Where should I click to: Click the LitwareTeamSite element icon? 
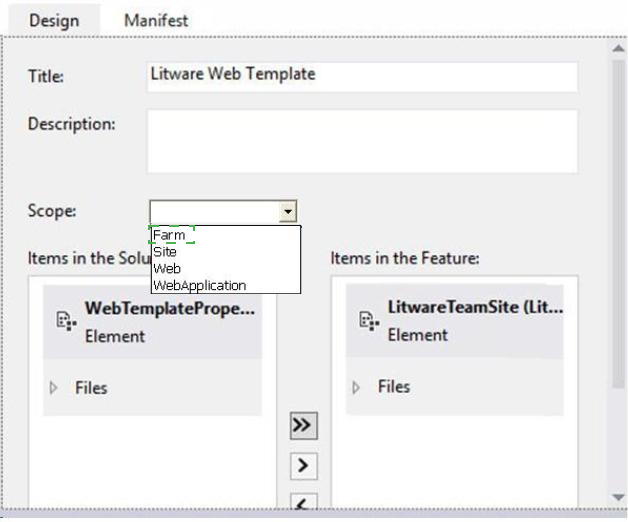click(369, 321)
